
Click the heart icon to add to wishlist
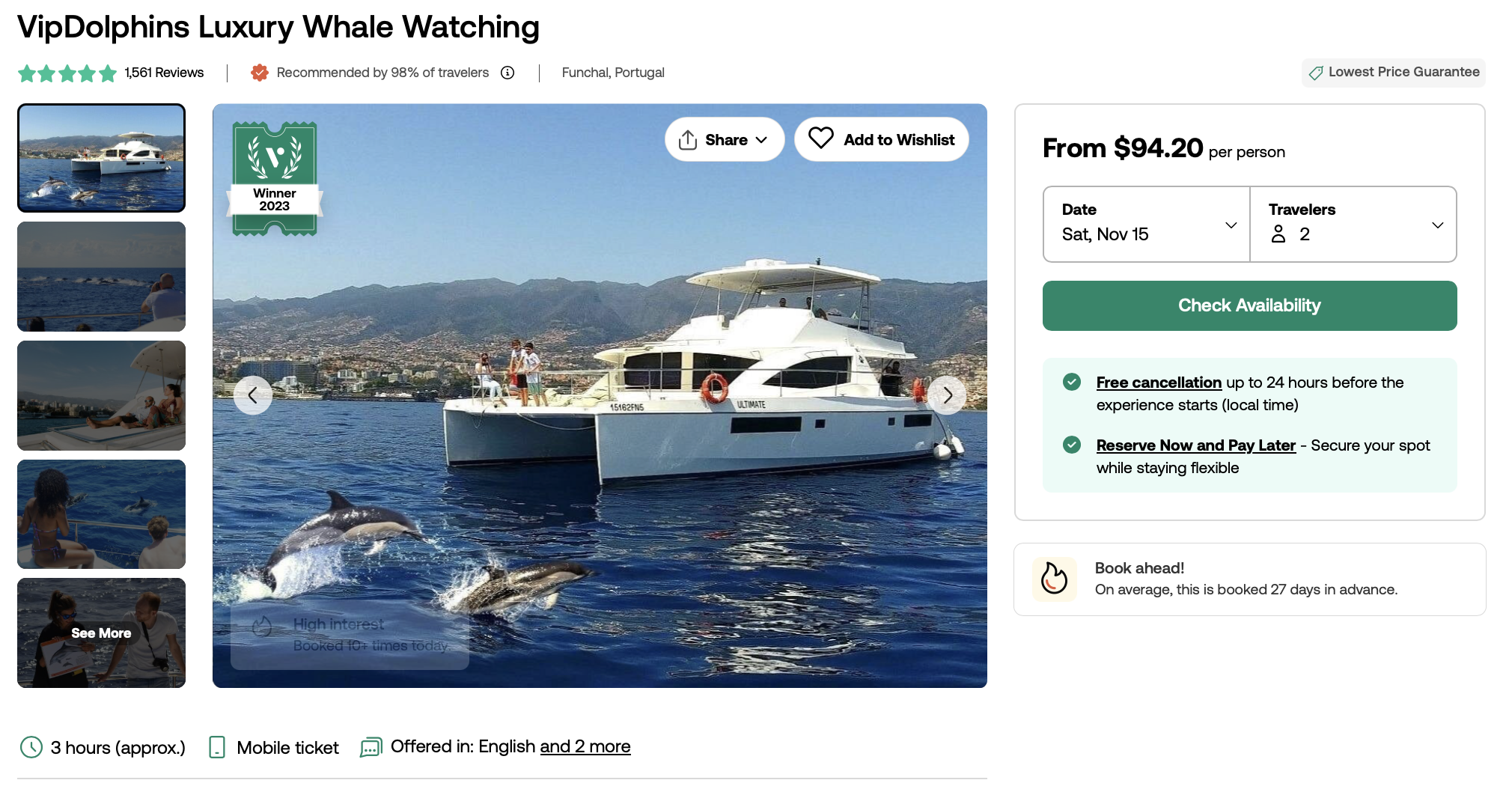click(820, 138)
